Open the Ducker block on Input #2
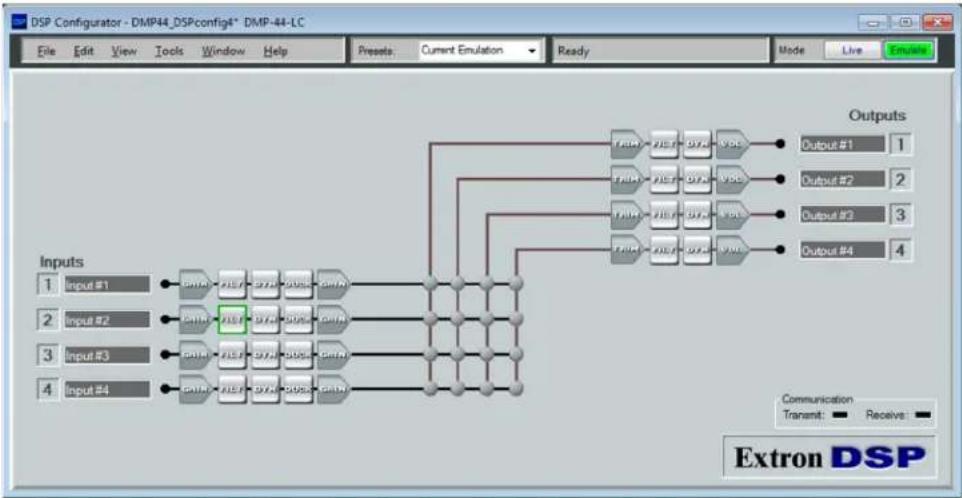Screen dimensions: 962x498 pyautogui.click(x=298, y=320)
